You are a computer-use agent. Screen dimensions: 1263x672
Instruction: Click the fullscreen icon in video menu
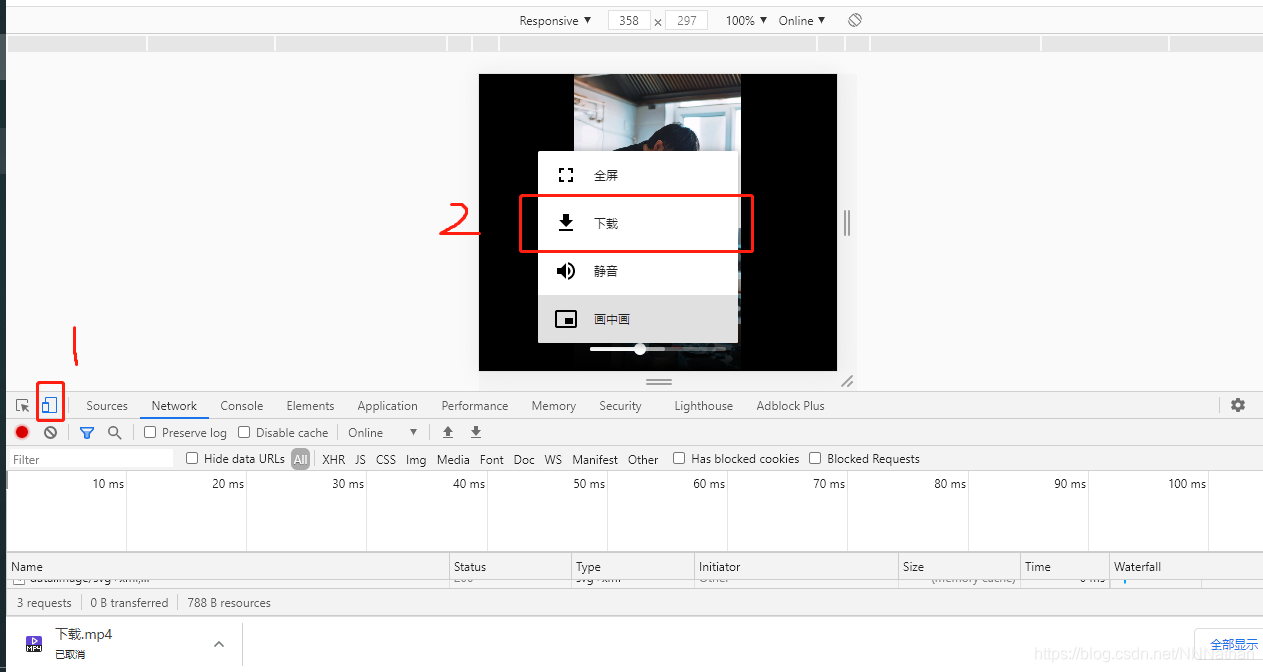(566, 175)
